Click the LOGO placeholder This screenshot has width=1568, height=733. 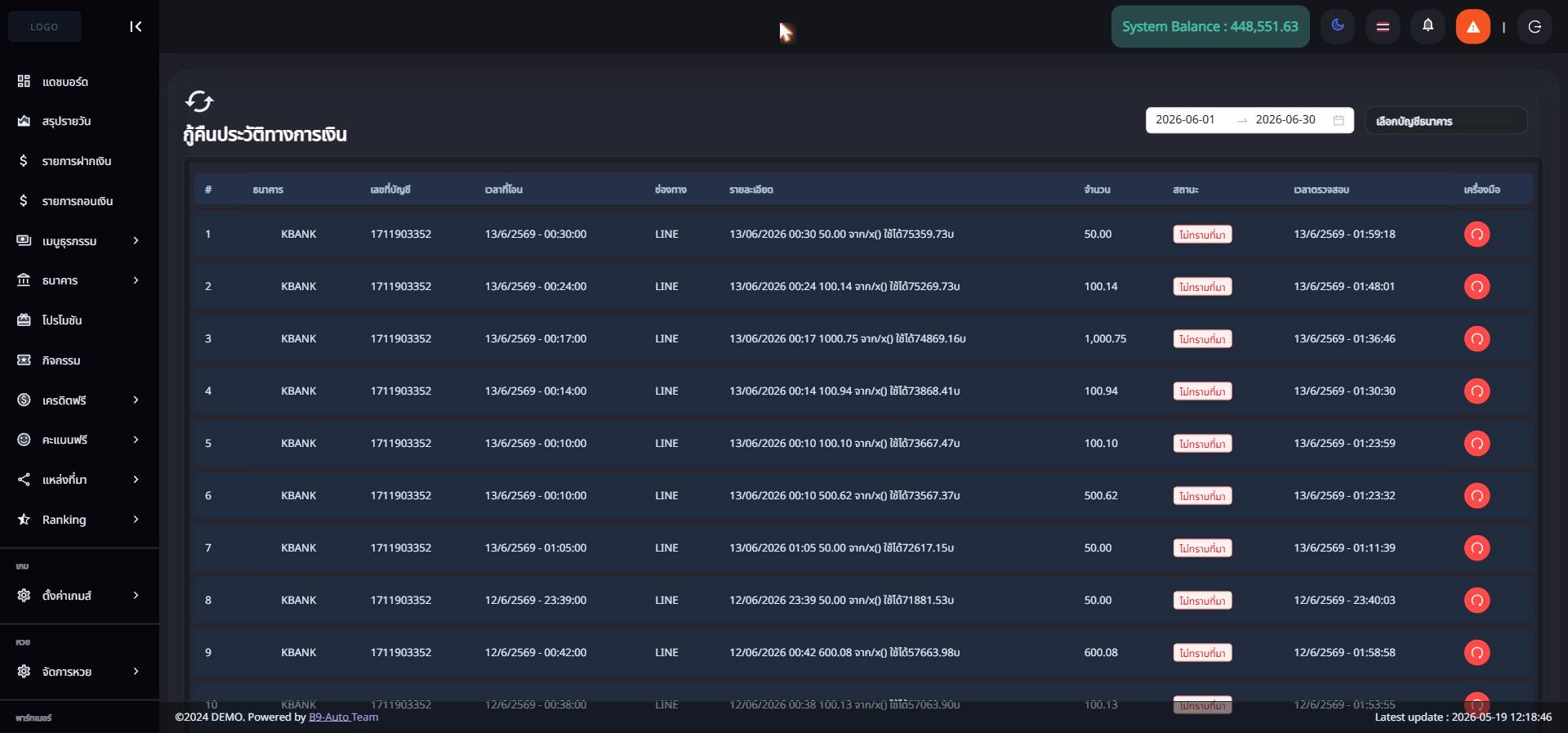tap(44, 27)
